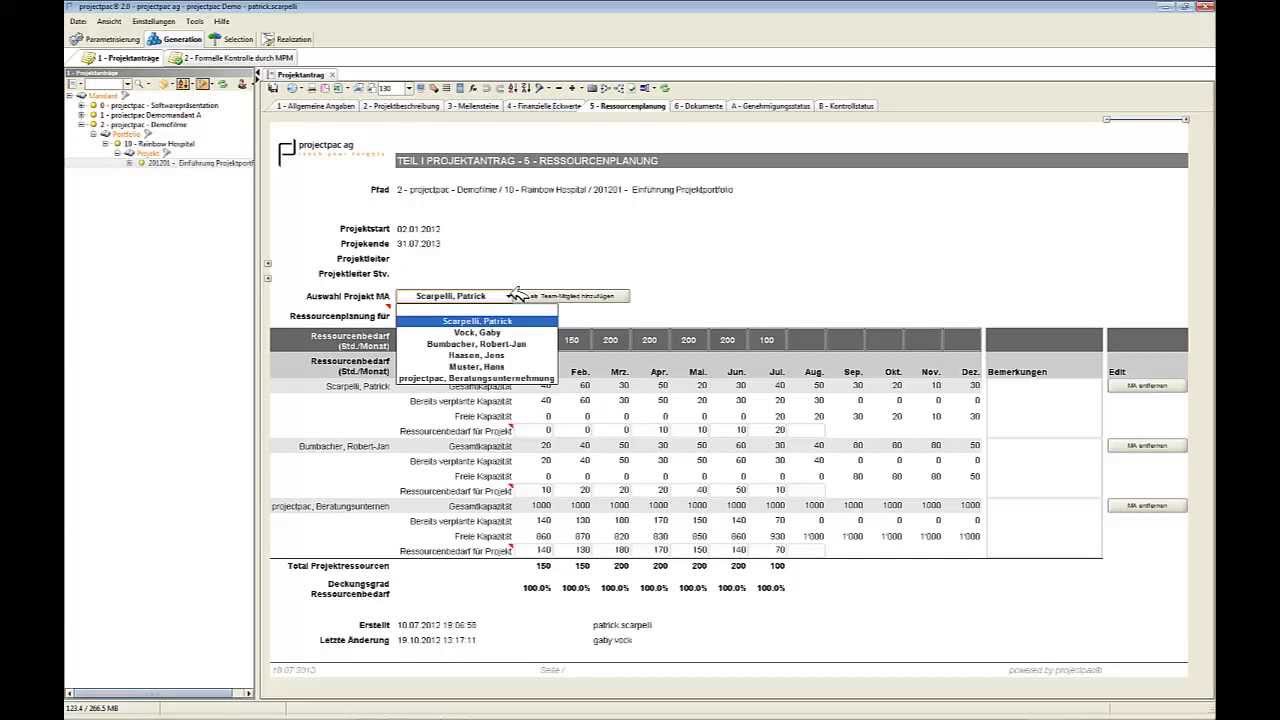
Task: Open B - Kontrollstatus tab
Action: (846, 106)
